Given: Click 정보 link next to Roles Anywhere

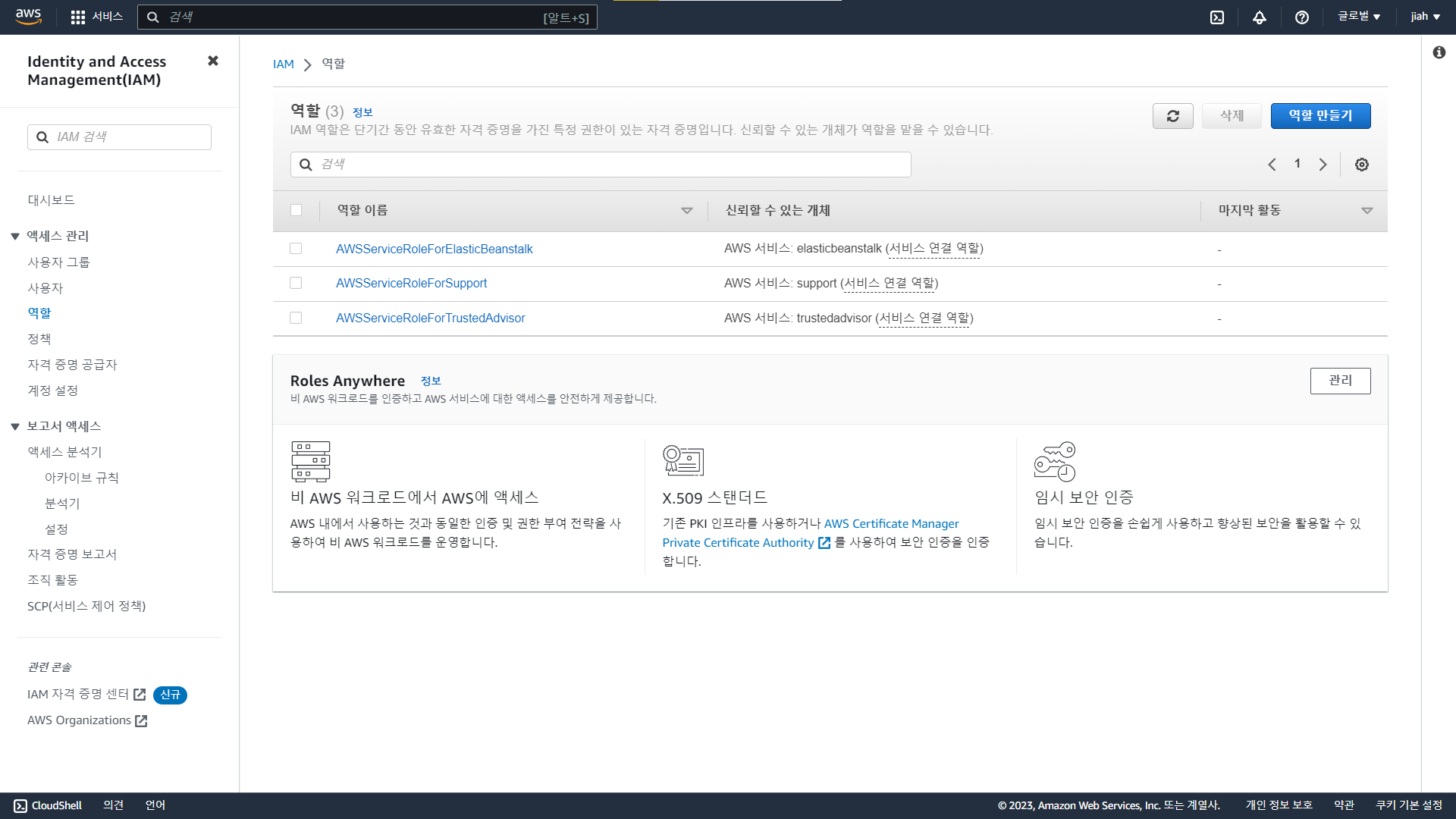Looking at the screenshot, I should [x=431, y=381].
